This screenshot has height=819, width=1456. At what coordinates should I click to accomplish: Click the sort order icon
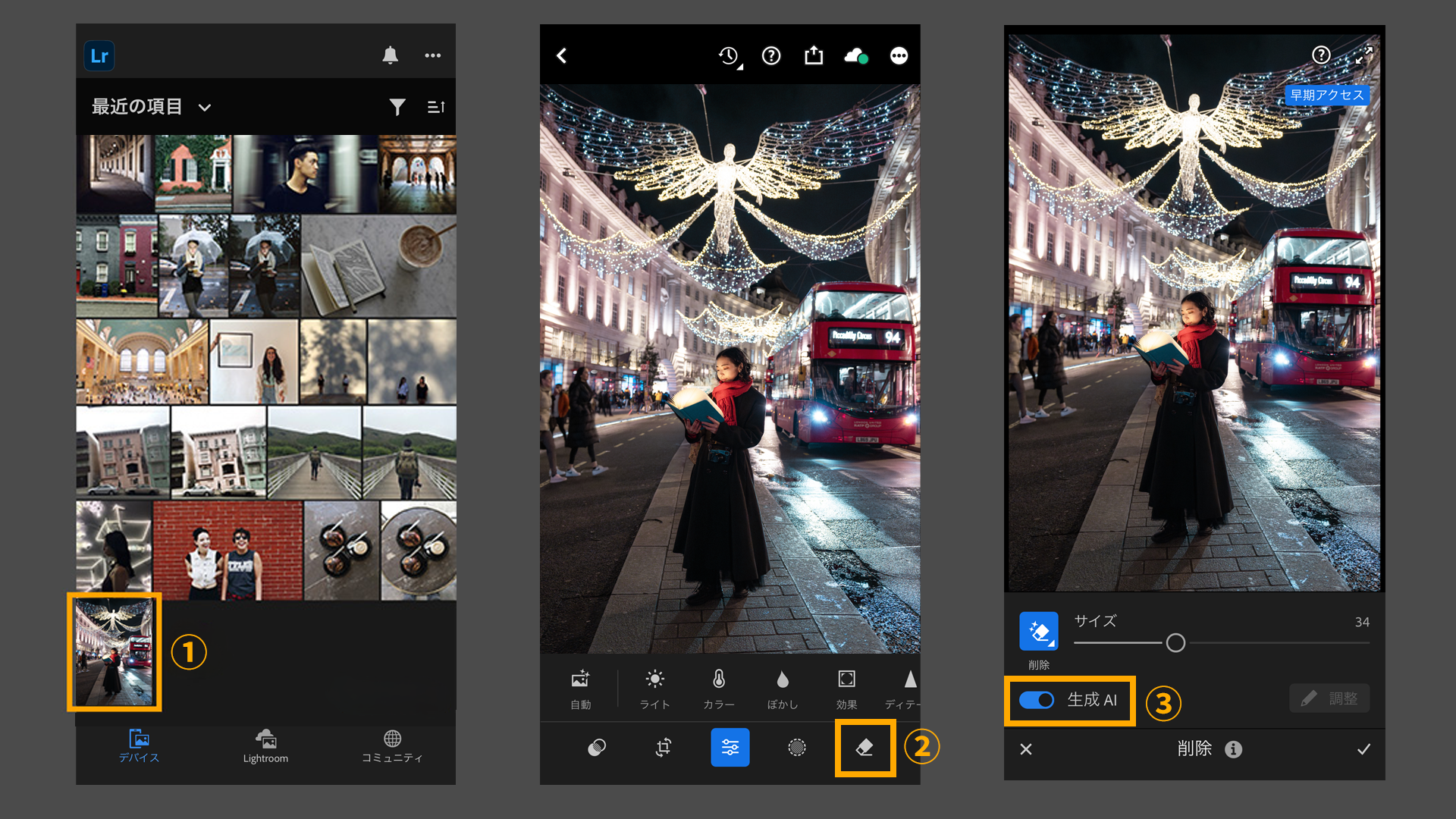click(436, 107)
